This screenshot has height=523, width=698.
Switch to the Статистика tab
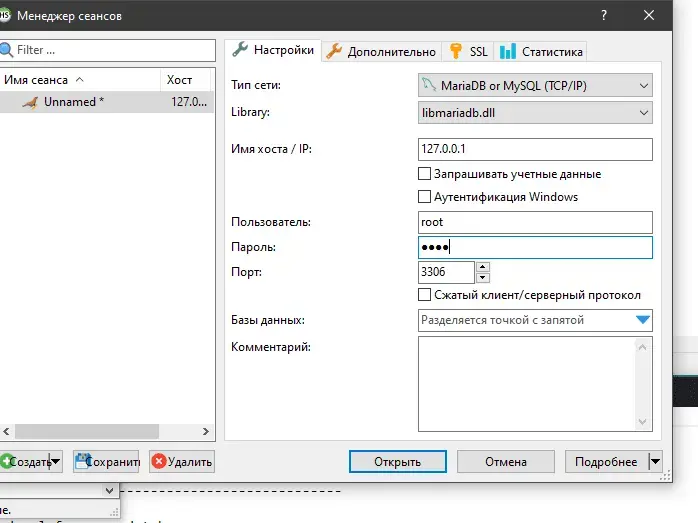(x=540, y=52)
